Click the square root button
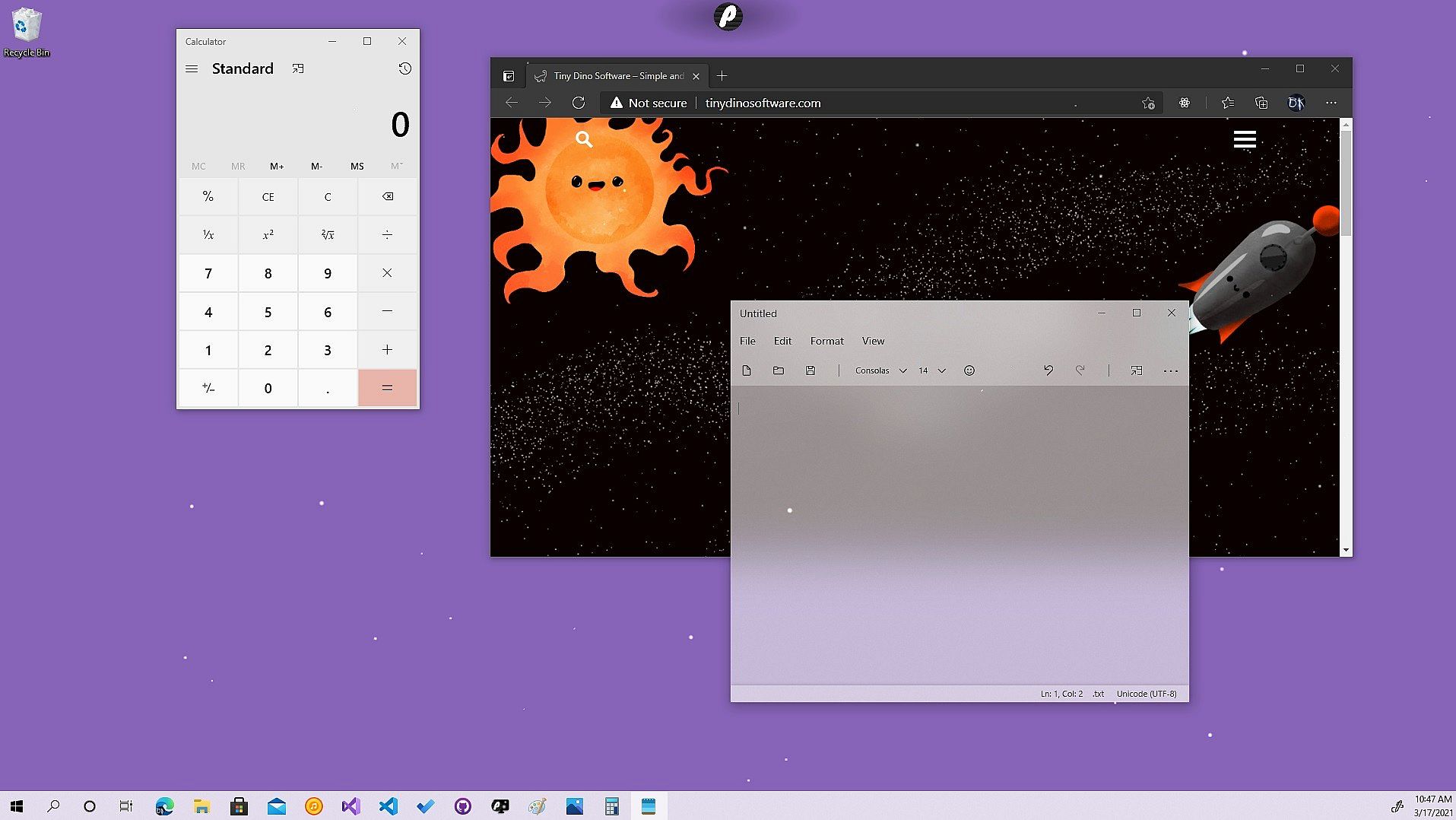The width and height of the screenshot is (1456, 820). coord(328,235)
